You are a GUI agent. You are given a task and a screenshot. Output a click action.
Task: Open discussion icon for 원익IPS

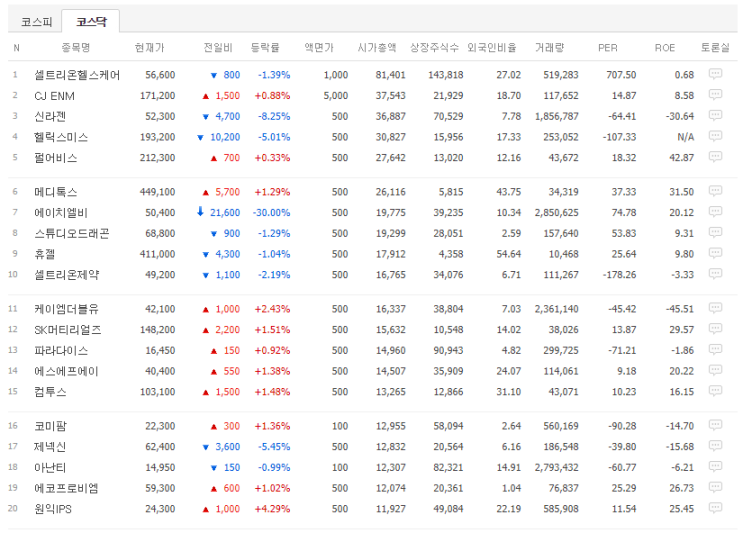pos(715,508)
